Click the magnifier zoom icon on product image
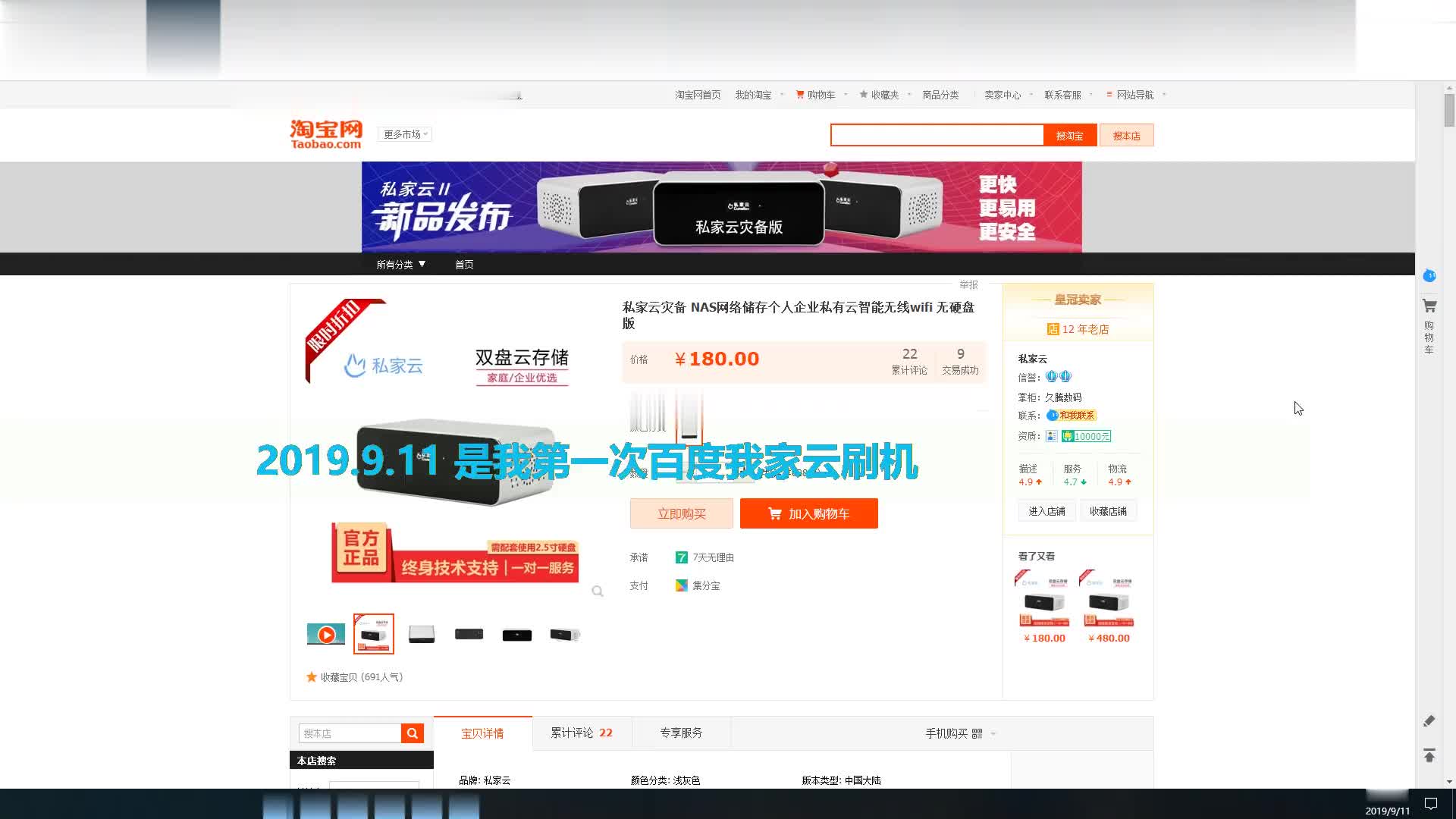The width and height of the screenshot is (1456, 819). (598, 591)
